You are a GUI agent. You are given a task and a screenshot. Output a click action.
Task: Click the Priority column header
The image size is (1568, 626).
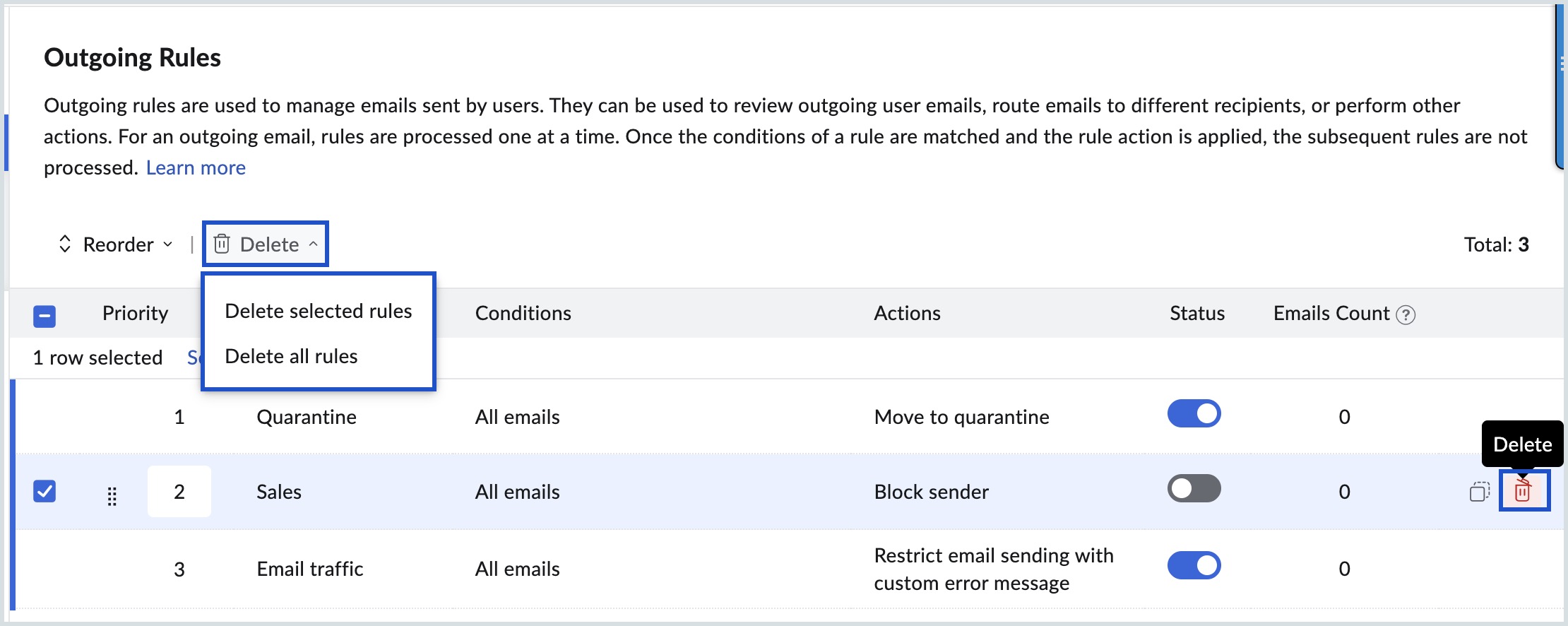pos(135,313)
